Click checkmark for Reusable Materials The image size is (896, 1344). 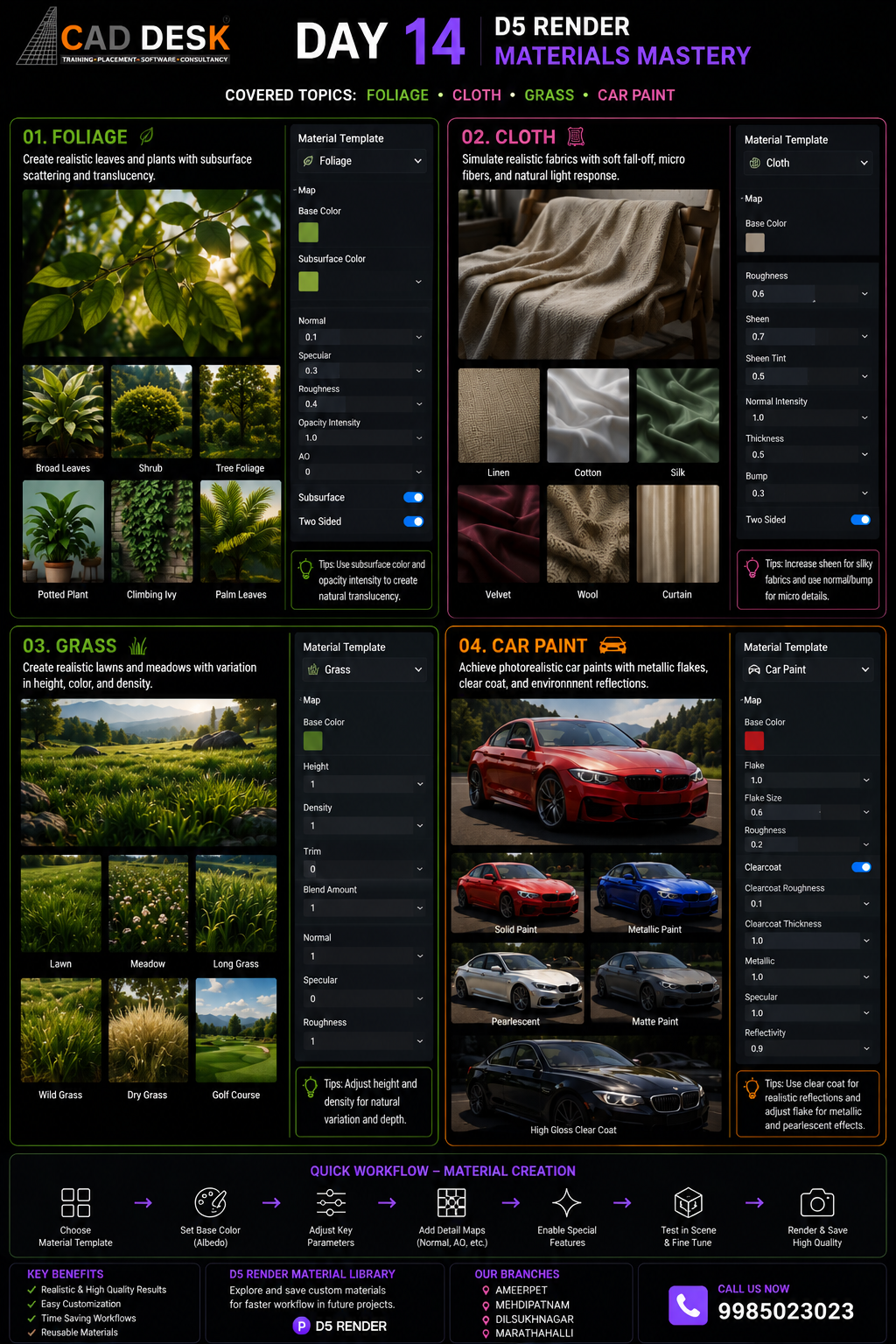click(32, 1333)
